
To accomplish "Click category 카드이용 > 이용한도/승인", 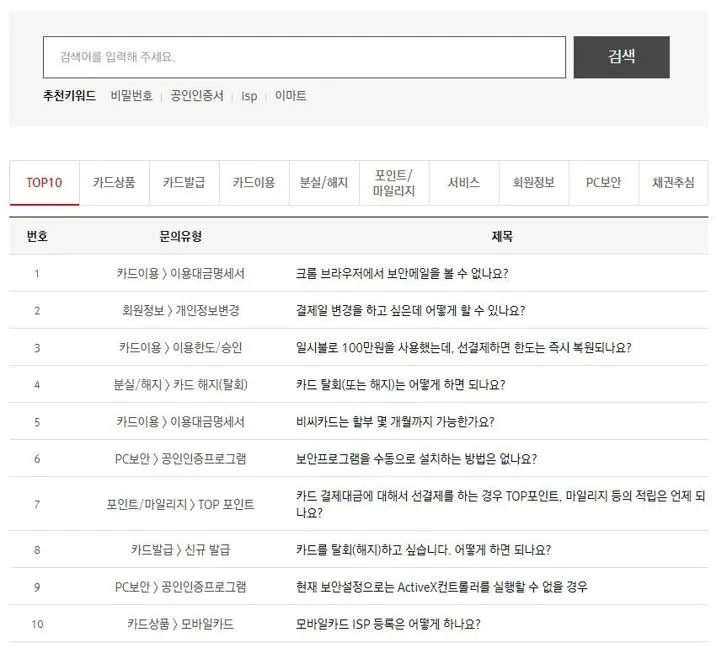I will click(x=181, y=348).
